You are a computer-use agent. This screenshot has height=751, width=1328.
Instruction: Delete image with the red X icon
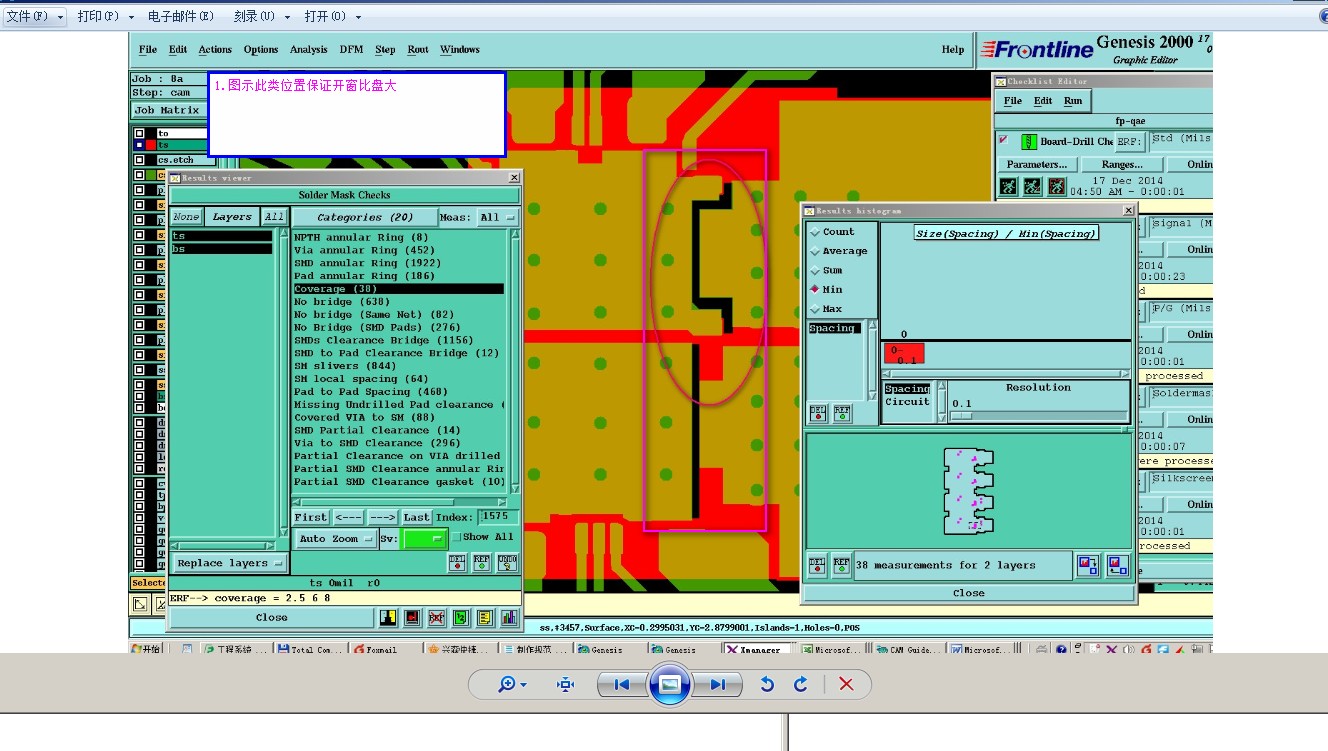click(846, 685)
